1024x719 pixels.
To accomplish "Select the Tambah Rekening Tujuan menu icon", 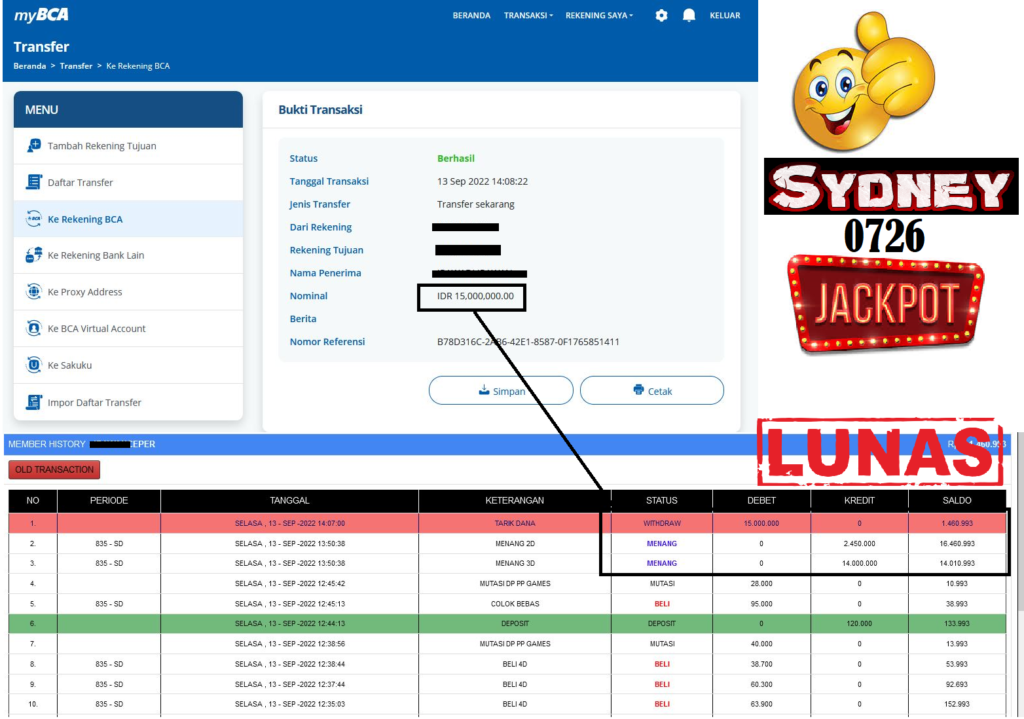I will point(33,146).
